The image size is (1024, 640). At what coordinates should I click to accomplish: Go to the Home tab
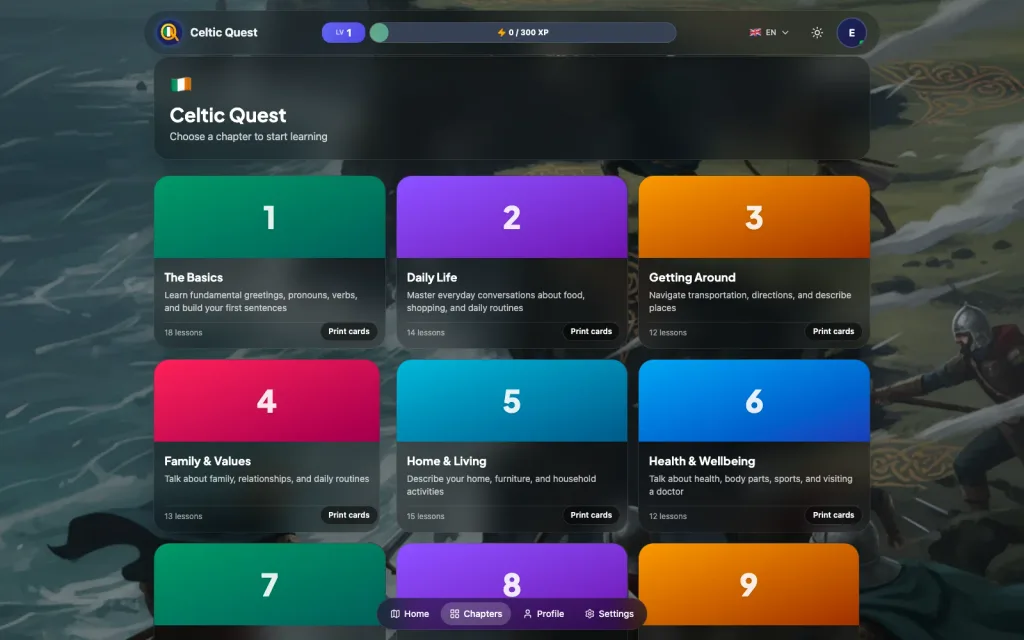click(410, 614)
